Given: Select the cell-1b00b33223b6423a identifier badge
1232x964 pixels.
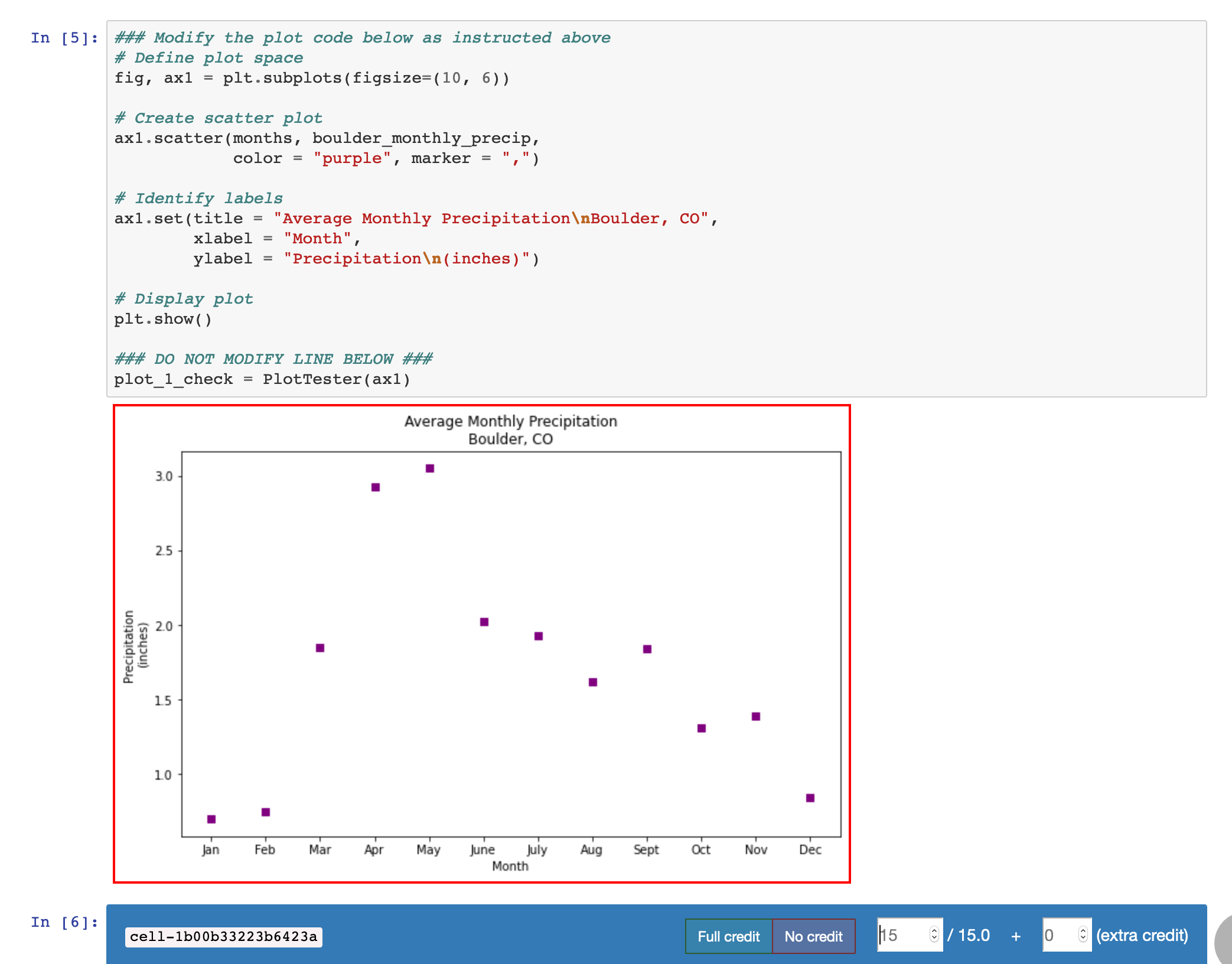Looking at the screenshot, I should tap(224, 937).
